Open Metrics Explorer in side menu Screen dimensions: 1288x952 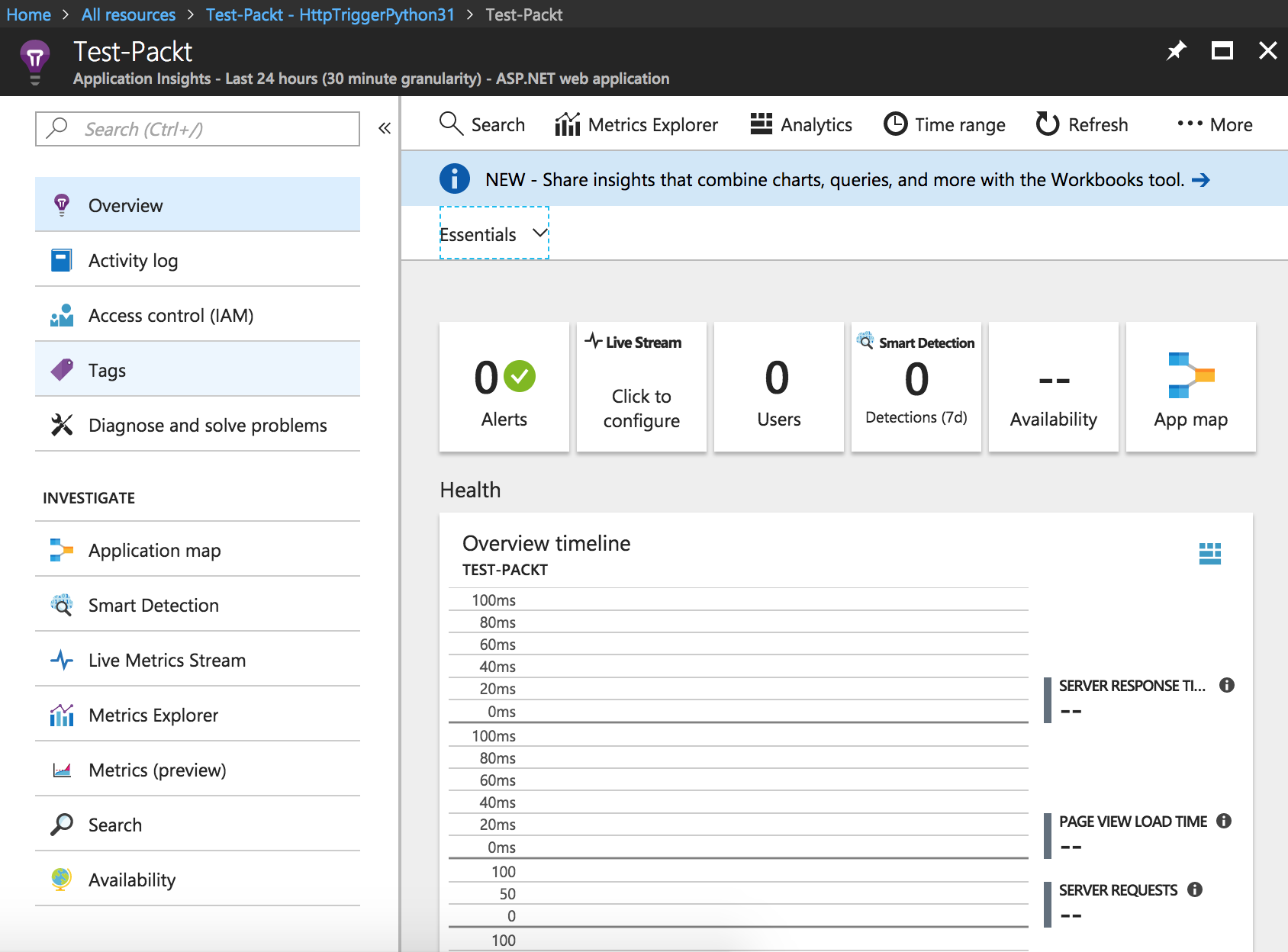(x=198, y=715)
